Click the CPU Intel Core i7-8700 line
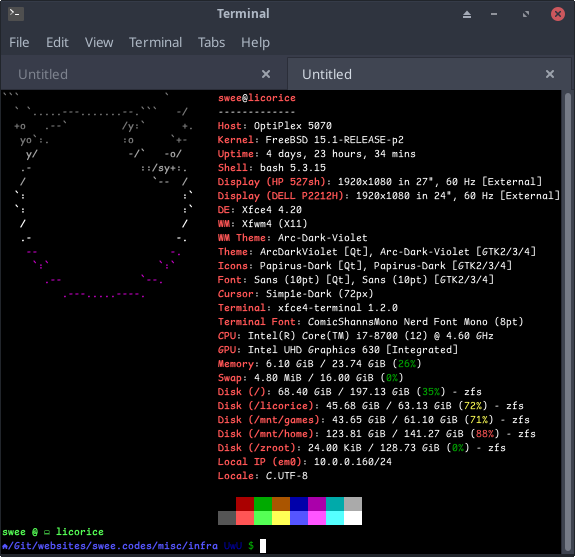The width and height of the screenshot is (575, 557). tap(355, 336)
